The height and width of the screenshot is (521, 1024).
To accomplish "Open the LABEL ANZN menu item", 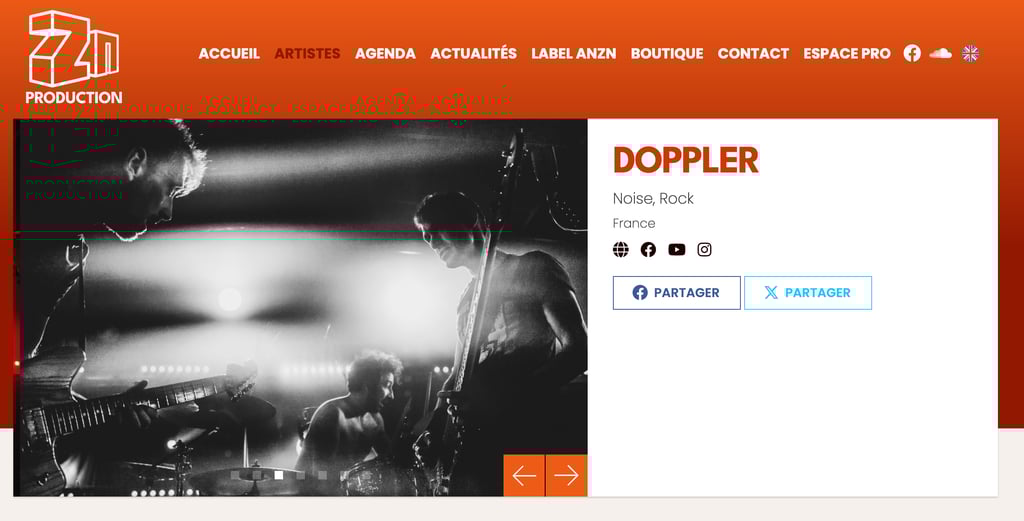I will pos(574,54).
